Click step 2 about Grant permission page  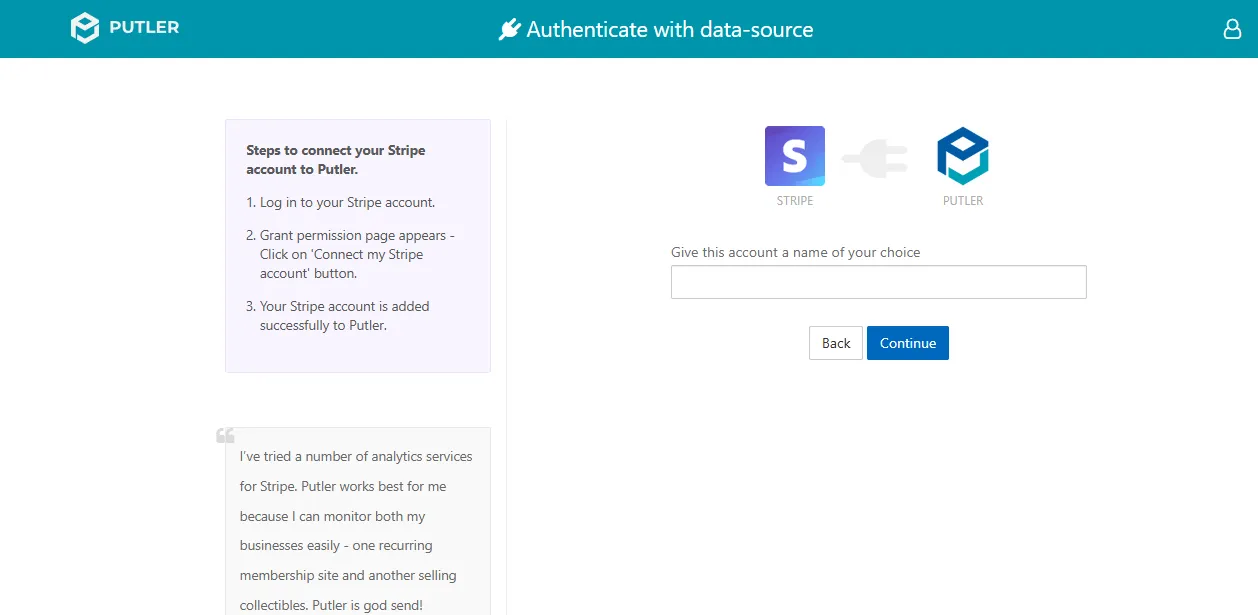350,254
